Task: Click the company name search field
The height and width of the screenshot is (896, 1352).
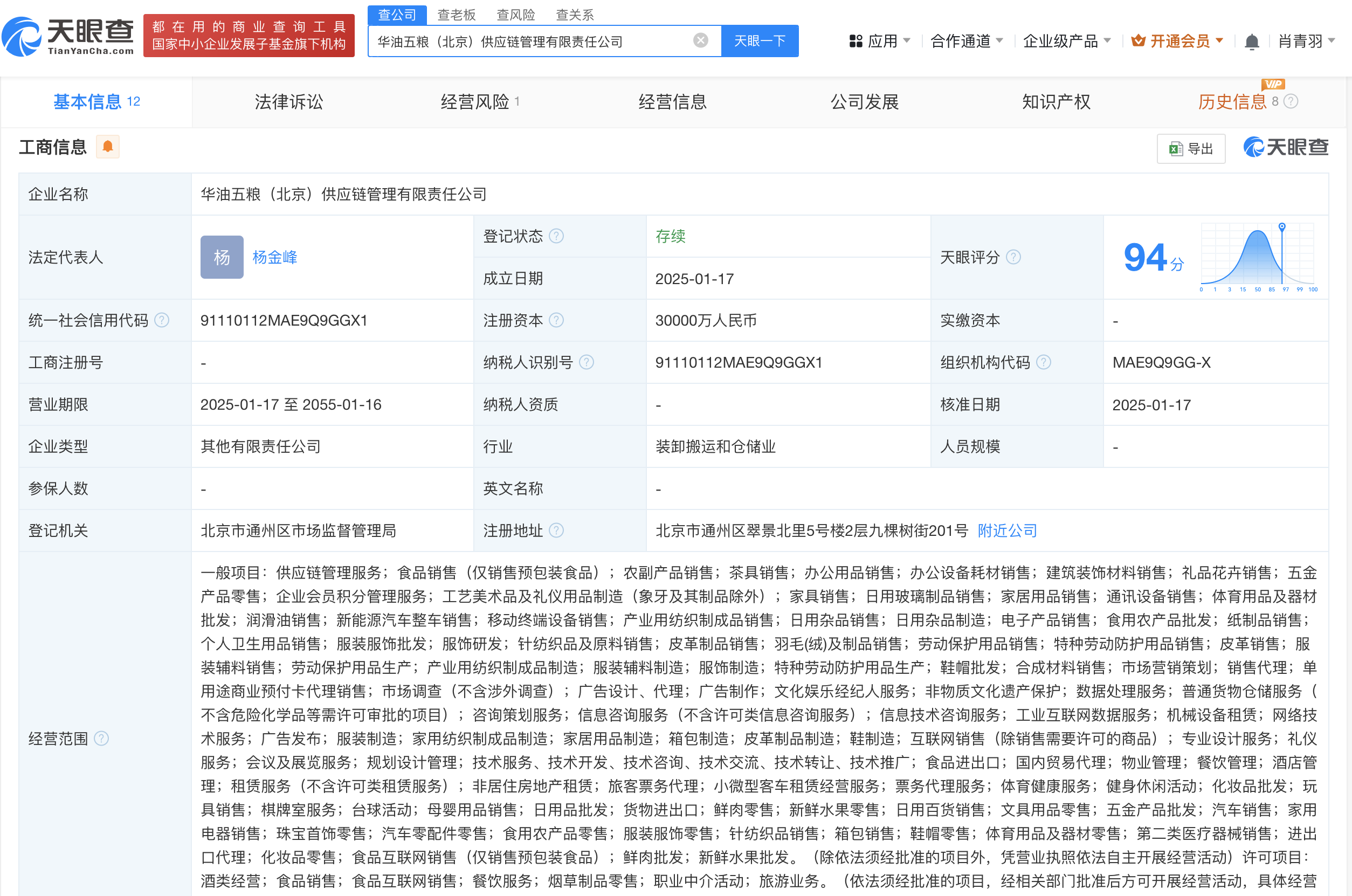Action: 532,41
